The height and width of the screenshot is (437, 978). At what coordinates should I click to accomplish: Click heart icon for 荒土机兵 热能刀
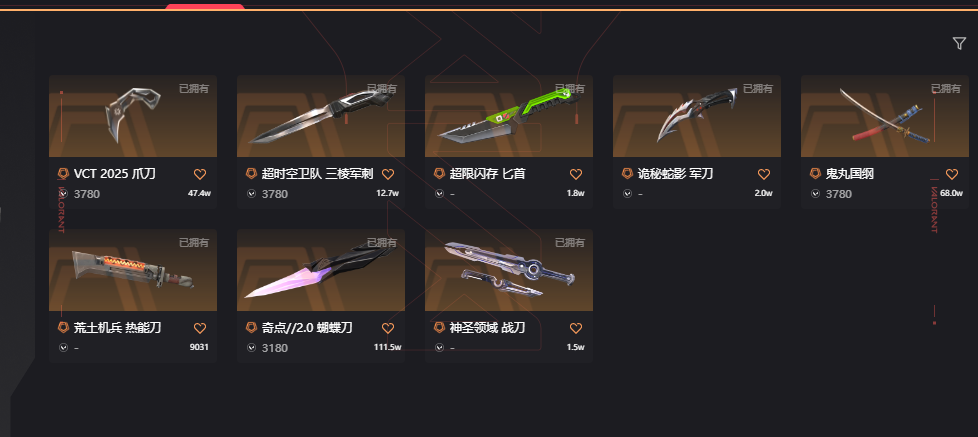(x=200, y=328)
